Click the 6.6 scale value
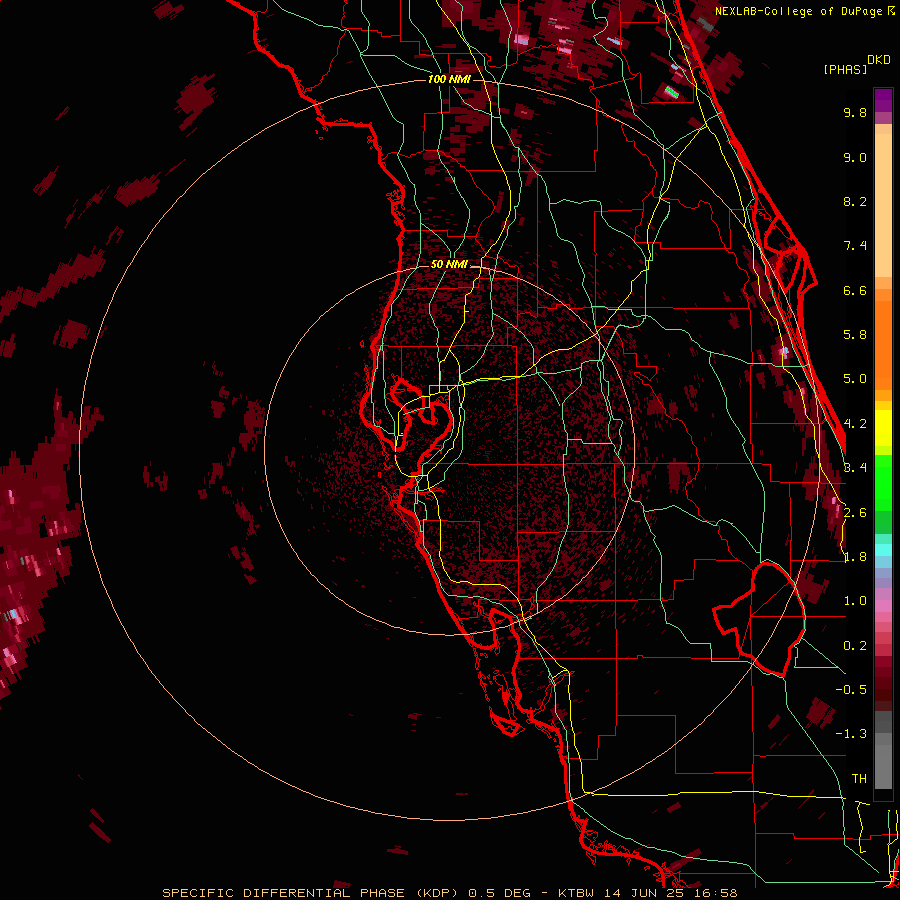 click(x=855, y=290)
